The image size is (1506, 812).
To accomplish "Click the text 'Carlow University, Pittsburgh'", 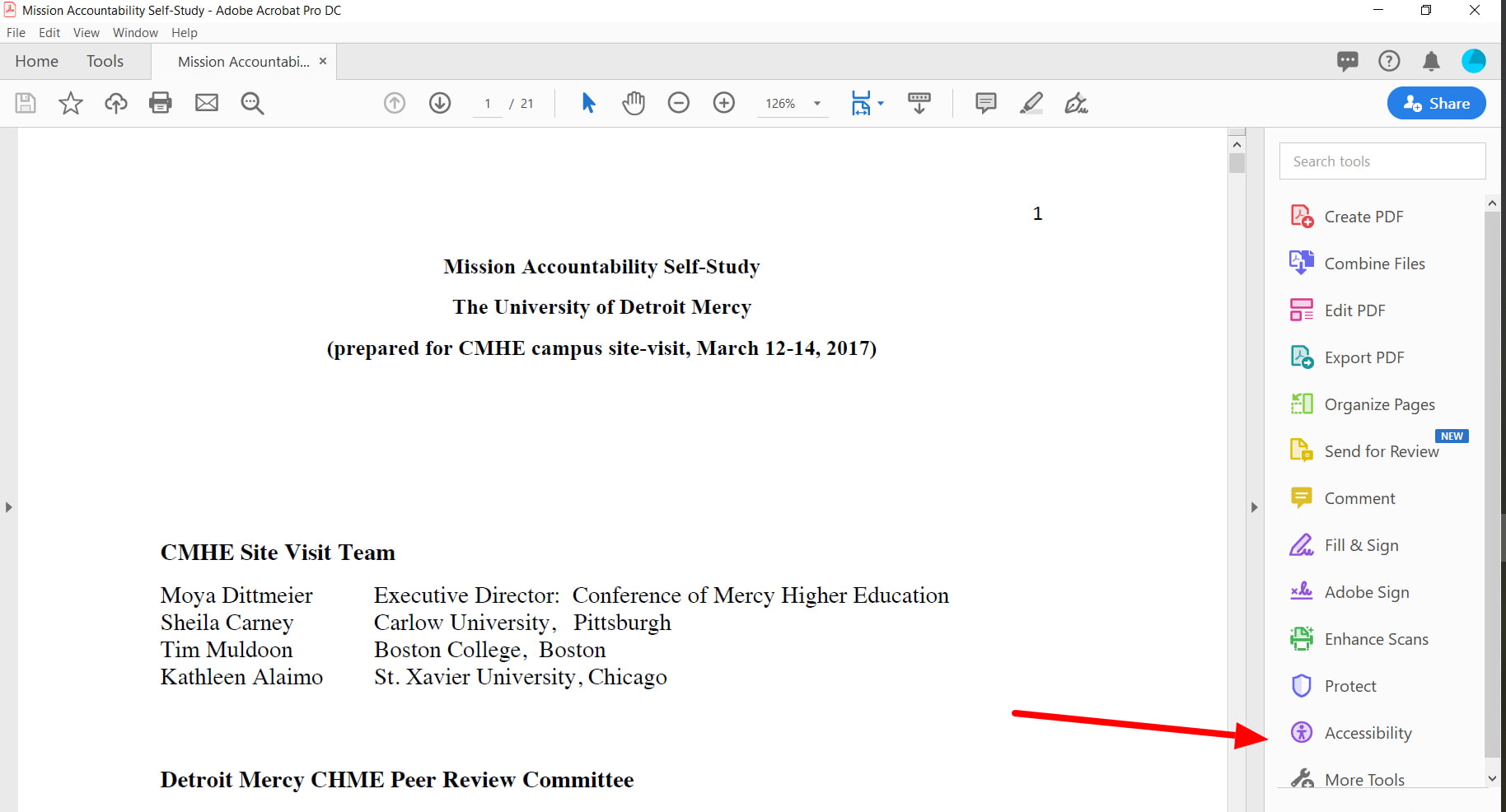I will (x=522, y=623).
